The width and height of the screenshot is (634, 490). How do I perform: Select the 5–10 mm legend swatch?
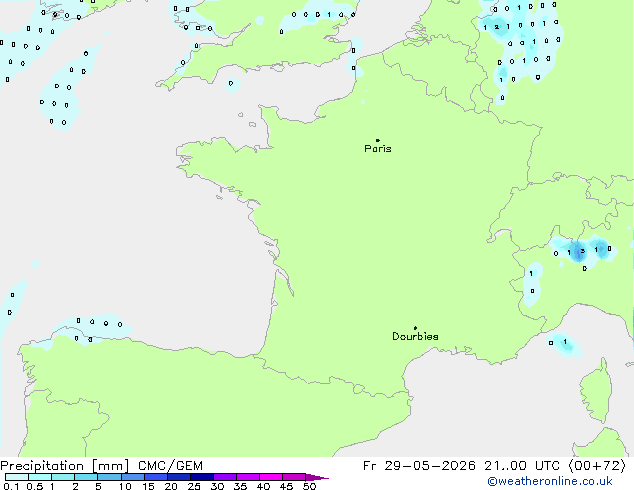click(x=109, y=477)
